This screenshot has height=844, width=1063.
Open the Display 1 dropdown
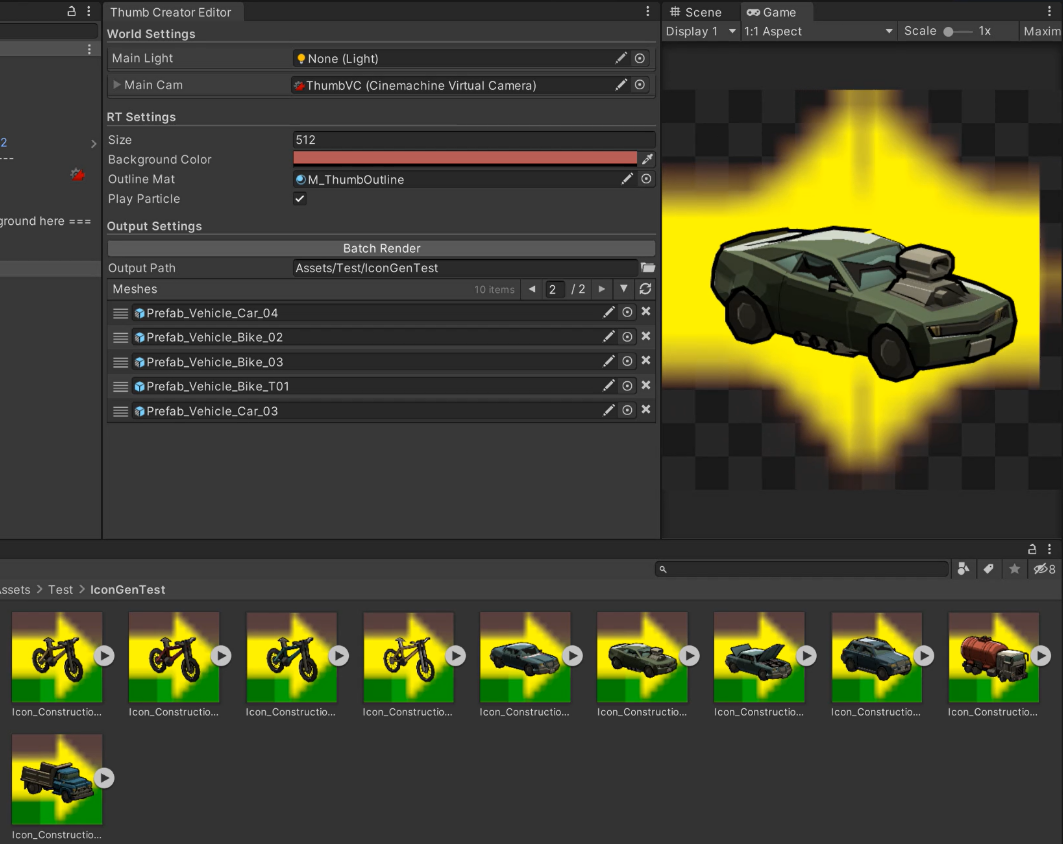point(700,31)
